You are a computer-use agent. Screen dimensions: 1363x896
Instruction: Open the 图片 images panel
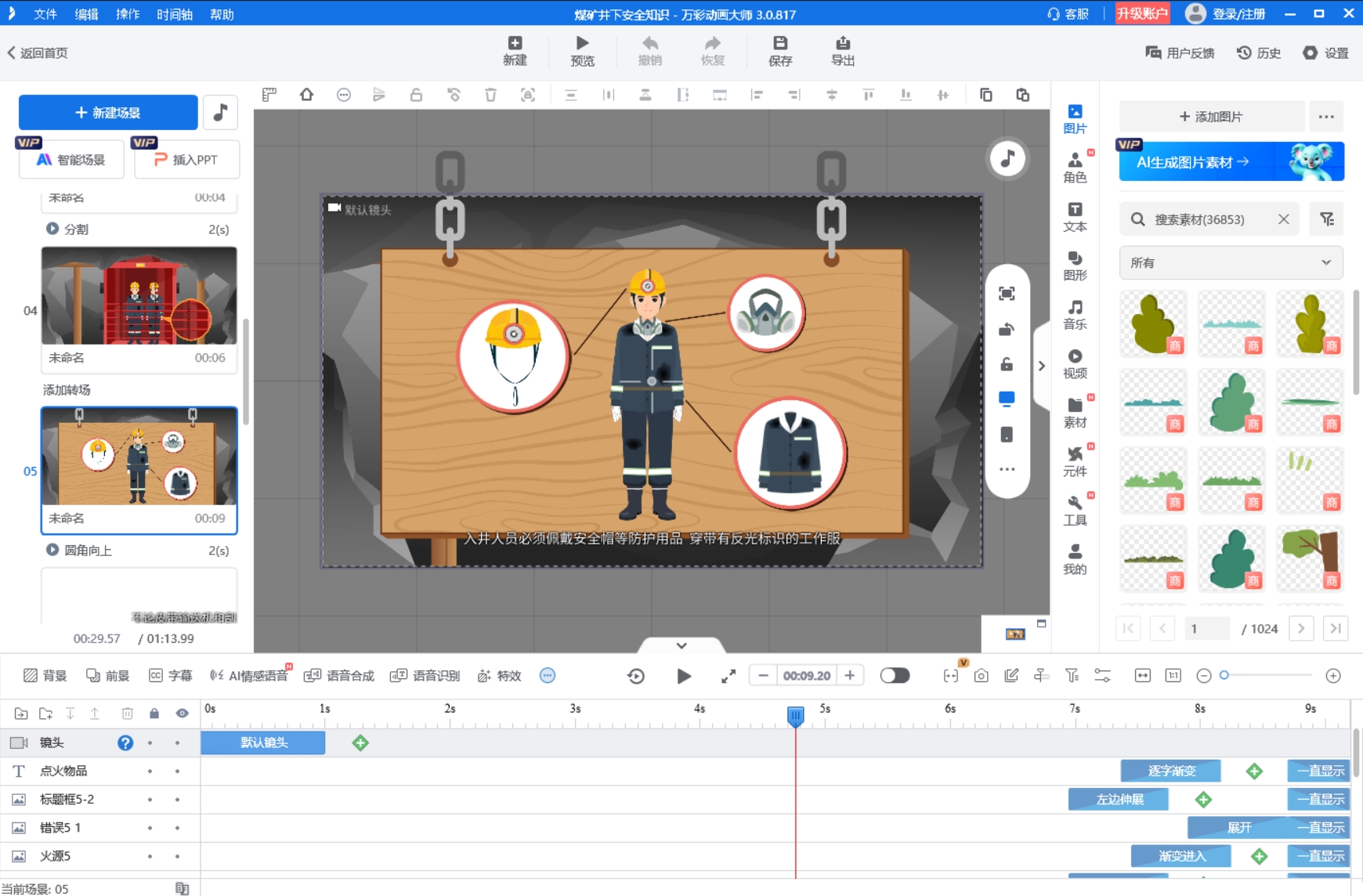(x=1075, y=119)
